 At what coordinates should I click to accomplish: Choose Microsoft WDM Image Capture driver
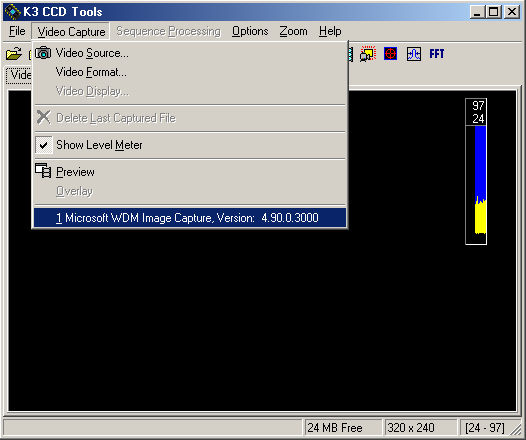(190, 218)
